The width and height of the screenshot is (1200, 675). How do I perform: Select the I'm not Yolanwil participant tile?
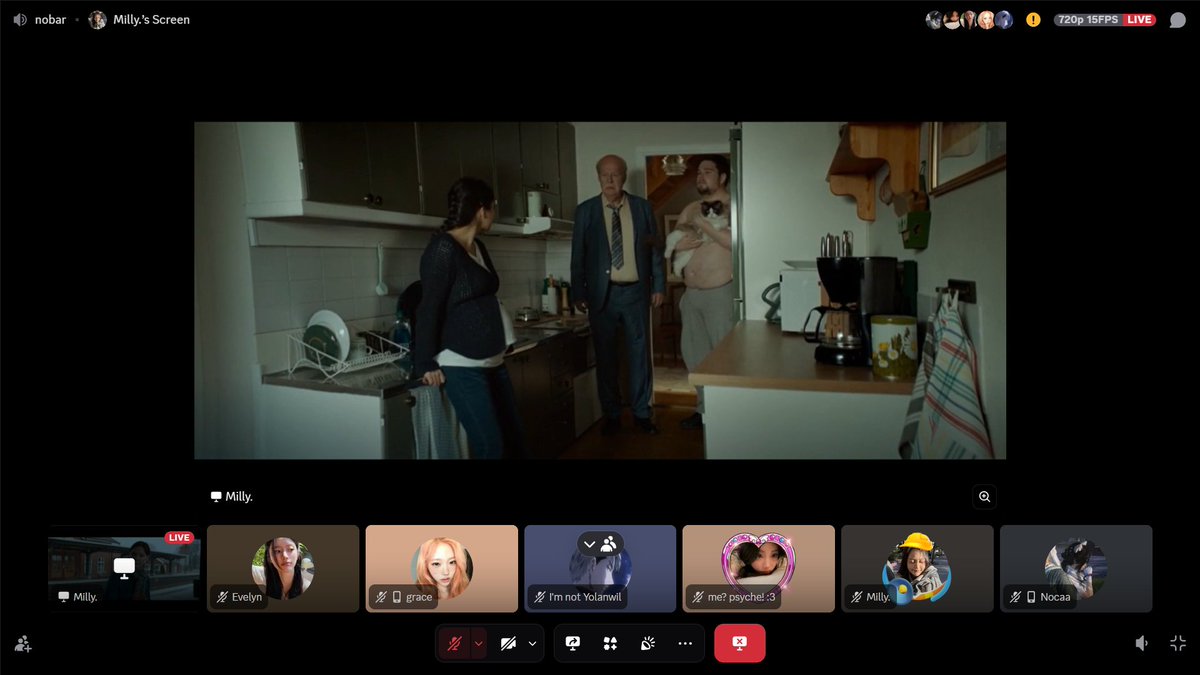pyautogui.click(x=600, y=569)
